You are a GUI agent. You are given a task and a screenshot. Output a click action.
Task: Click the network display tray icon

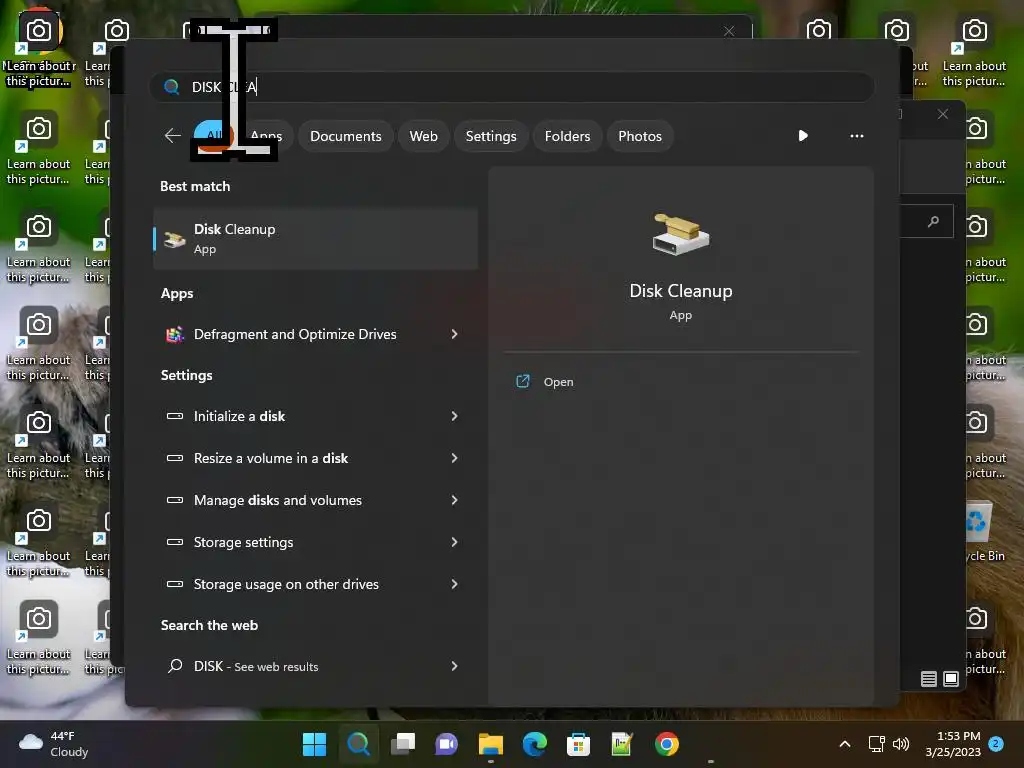click(x=876, y=744)
